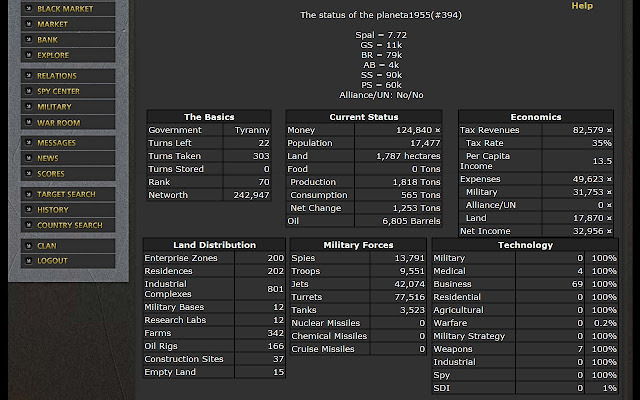Open the Relations page
The height and width of the screenshot is (400, 640).
pyautogui.click(x=68, y=76)
